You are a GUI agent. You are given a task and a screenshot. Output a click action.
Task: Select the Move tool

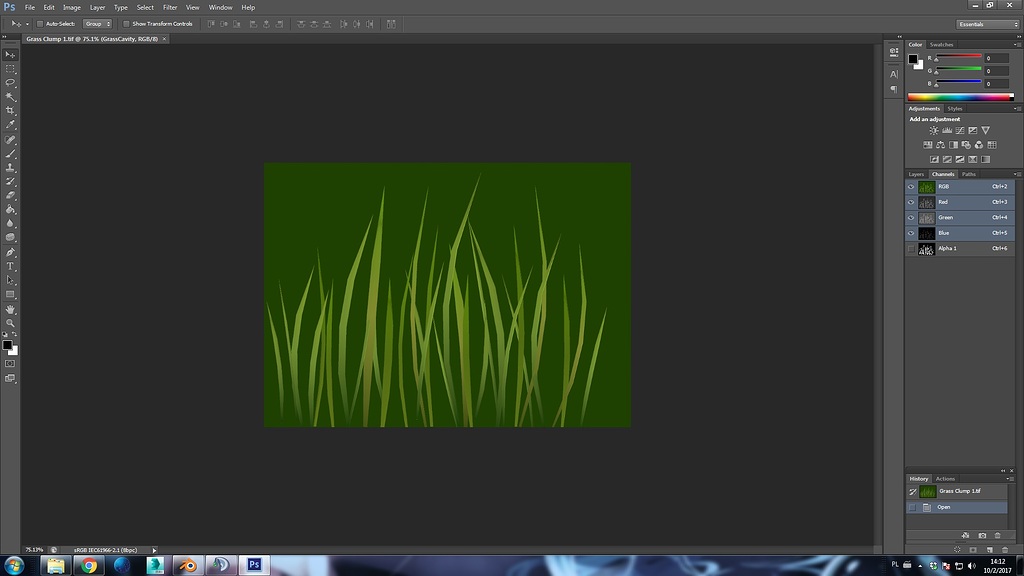click(10, 55)
